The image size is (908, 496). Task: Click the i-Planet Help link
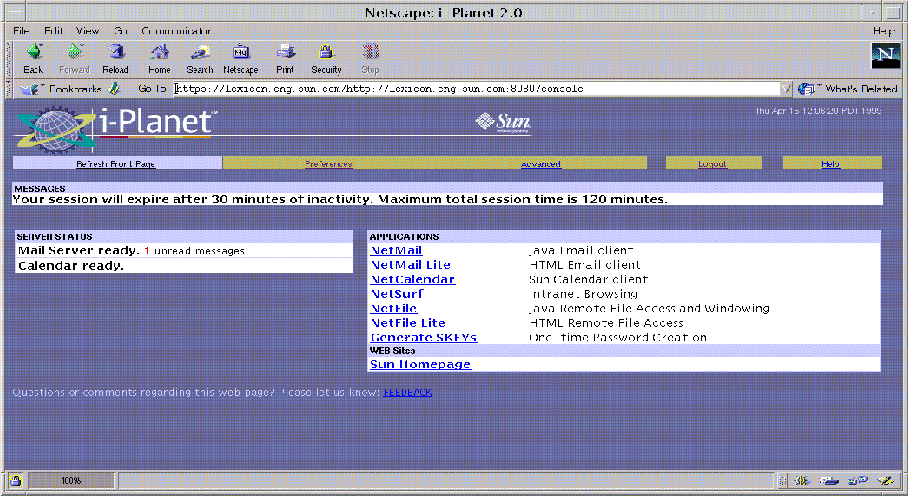(830, 164)
